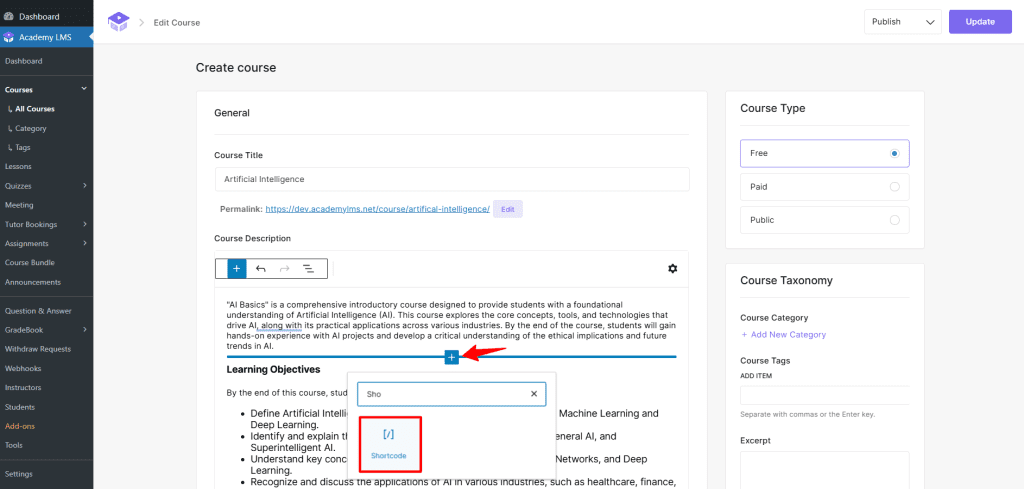The image size is (1024, 489).
Task: Expand the Quizzes sidebar submenu
Action: click(84, 186)
